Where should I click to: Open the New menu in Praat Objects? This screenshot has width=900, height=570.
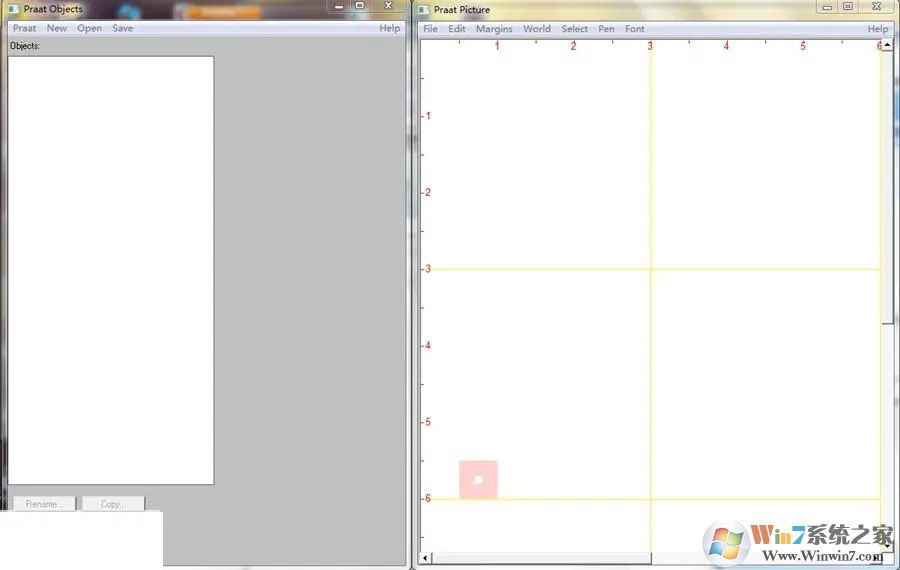[x=57, y=28]
